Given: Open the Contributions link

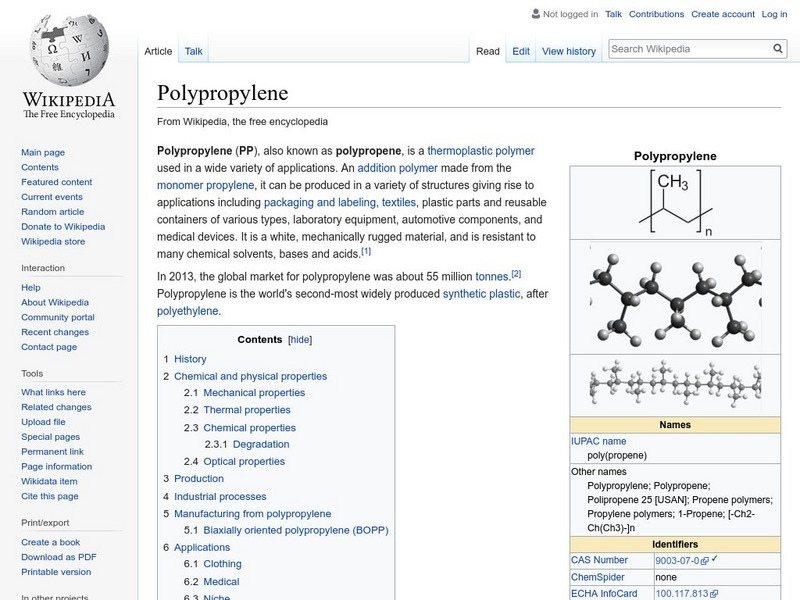Looking at the screenshot, I should pyautogui.click(x=656, y=14).
